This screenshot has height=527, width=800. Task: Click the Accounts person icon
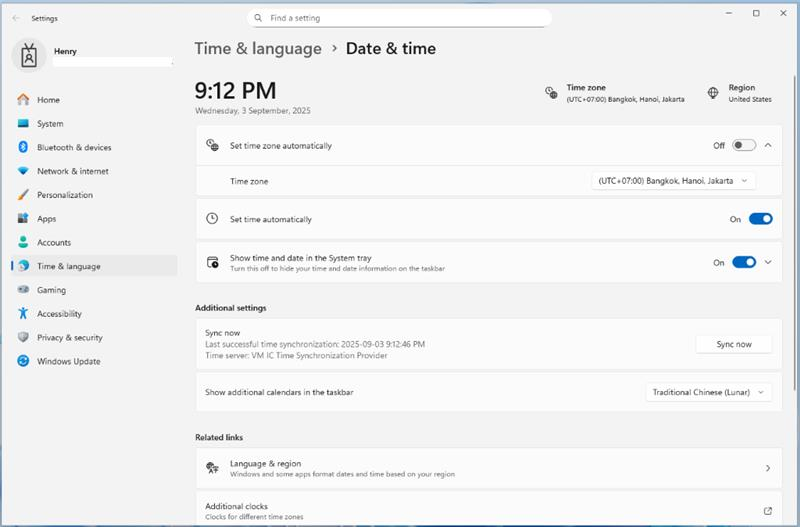pos(23,242)
